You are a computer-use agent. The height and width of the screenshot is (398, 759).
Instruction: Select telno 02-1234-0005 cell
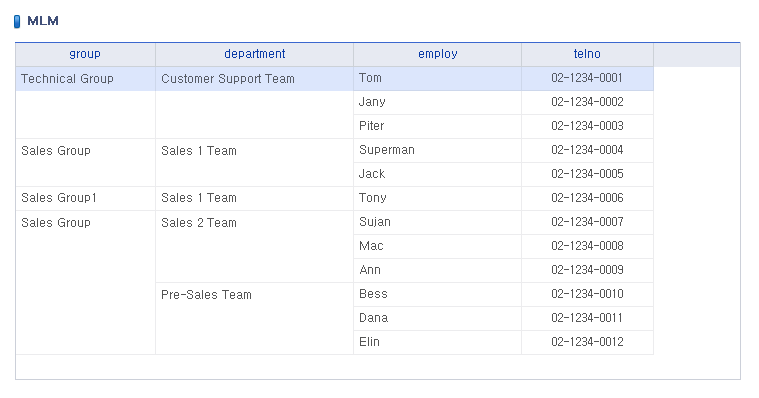(x=588, y=174)
